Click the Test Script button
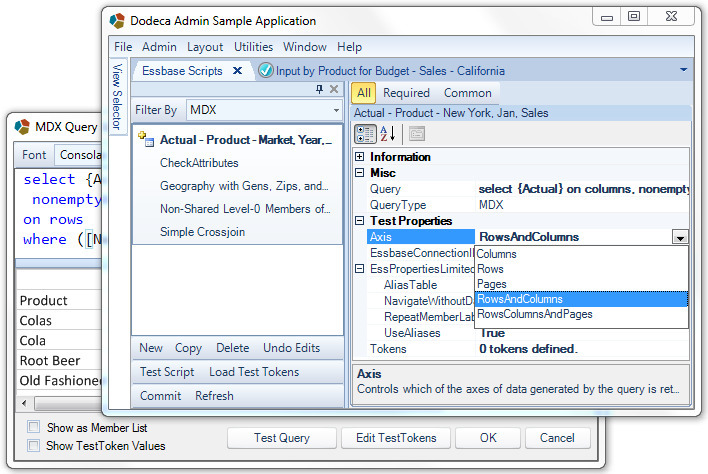708x474 pixels. click(x=167, y=372)
